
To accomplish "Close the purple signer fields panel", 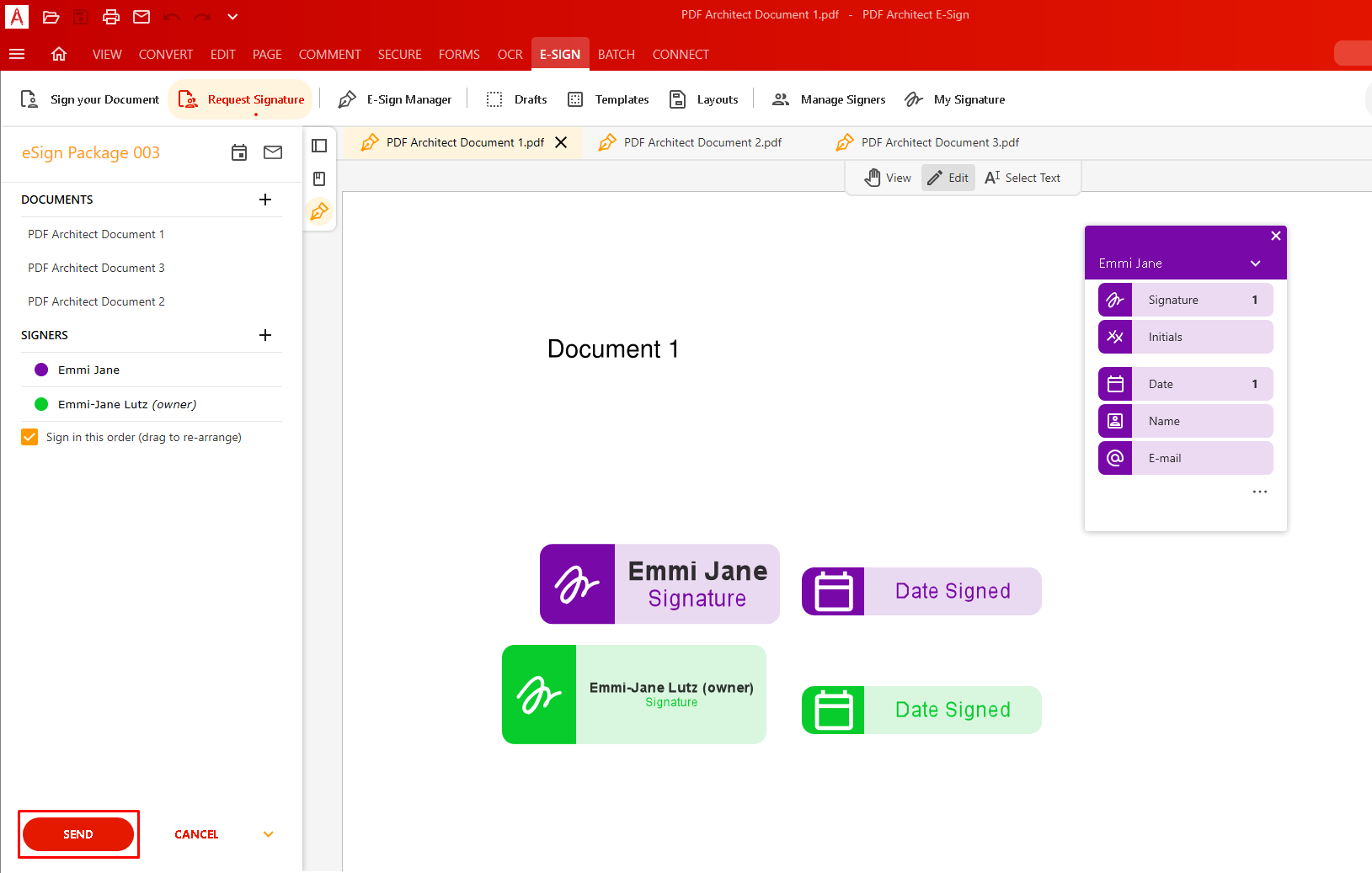I will tap(1276, 236).
